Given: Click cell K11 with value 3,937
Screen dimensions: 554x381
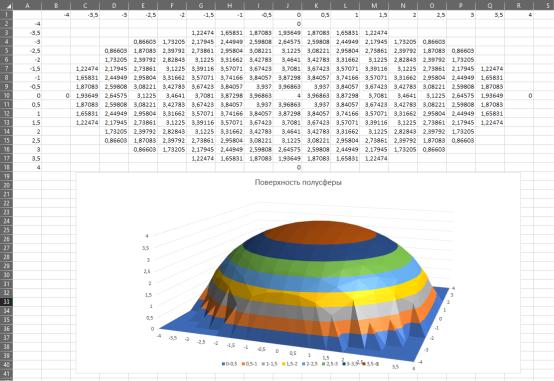Looking at the screenshot, I should [x=316, y=105].
